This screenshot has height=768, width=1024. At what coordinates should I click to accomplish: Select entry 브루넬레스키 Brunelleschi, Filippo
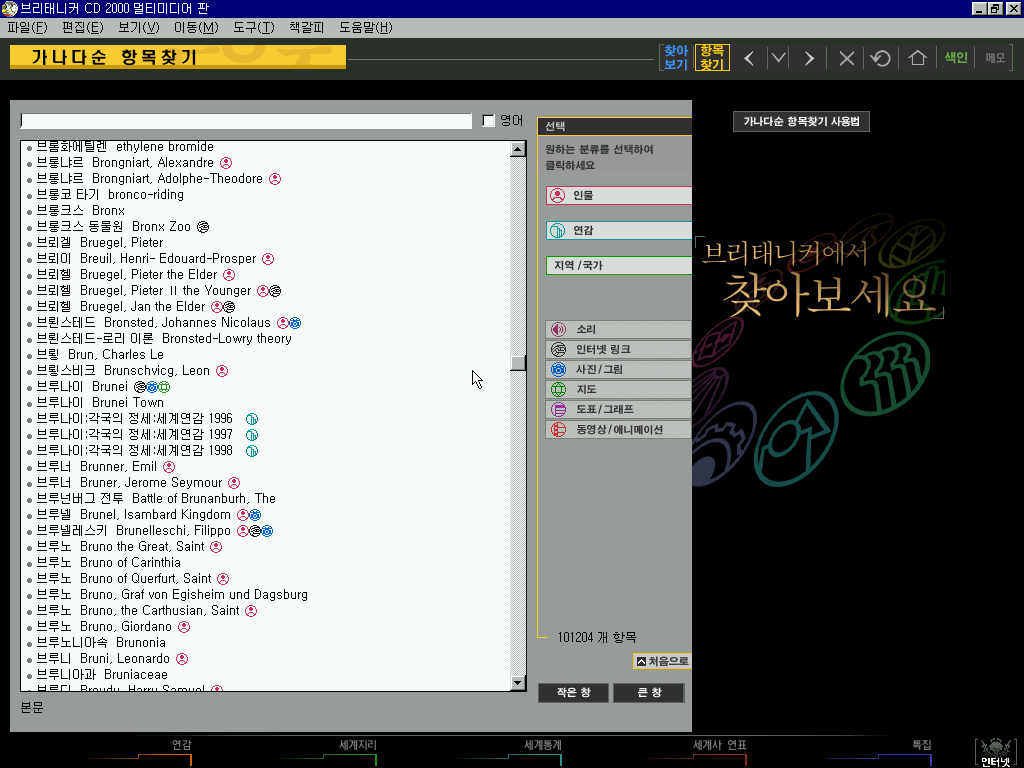click(133, 530)
